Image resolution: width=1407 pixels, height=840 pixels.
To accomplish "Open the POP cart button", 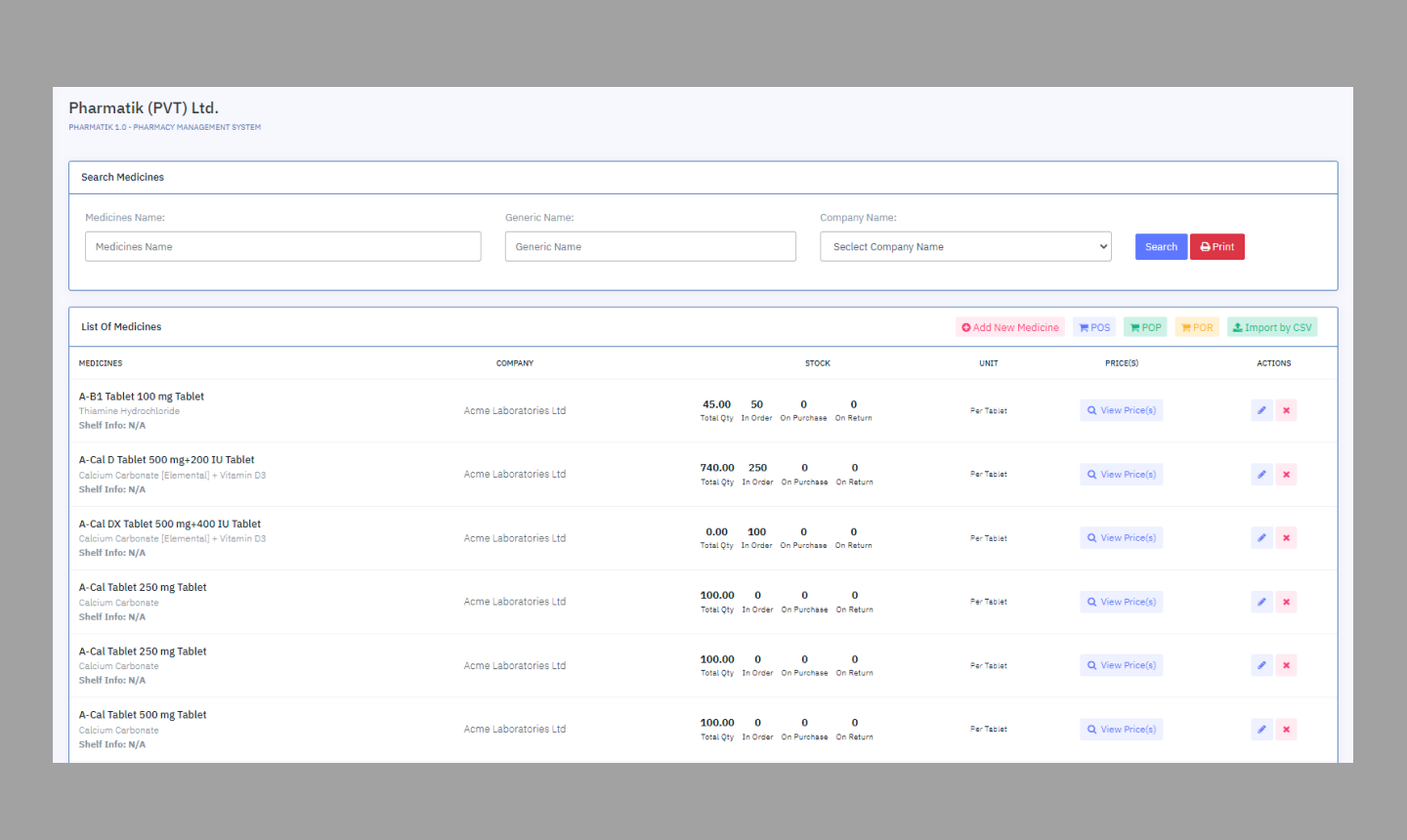I will click(x=1145, y=327).
